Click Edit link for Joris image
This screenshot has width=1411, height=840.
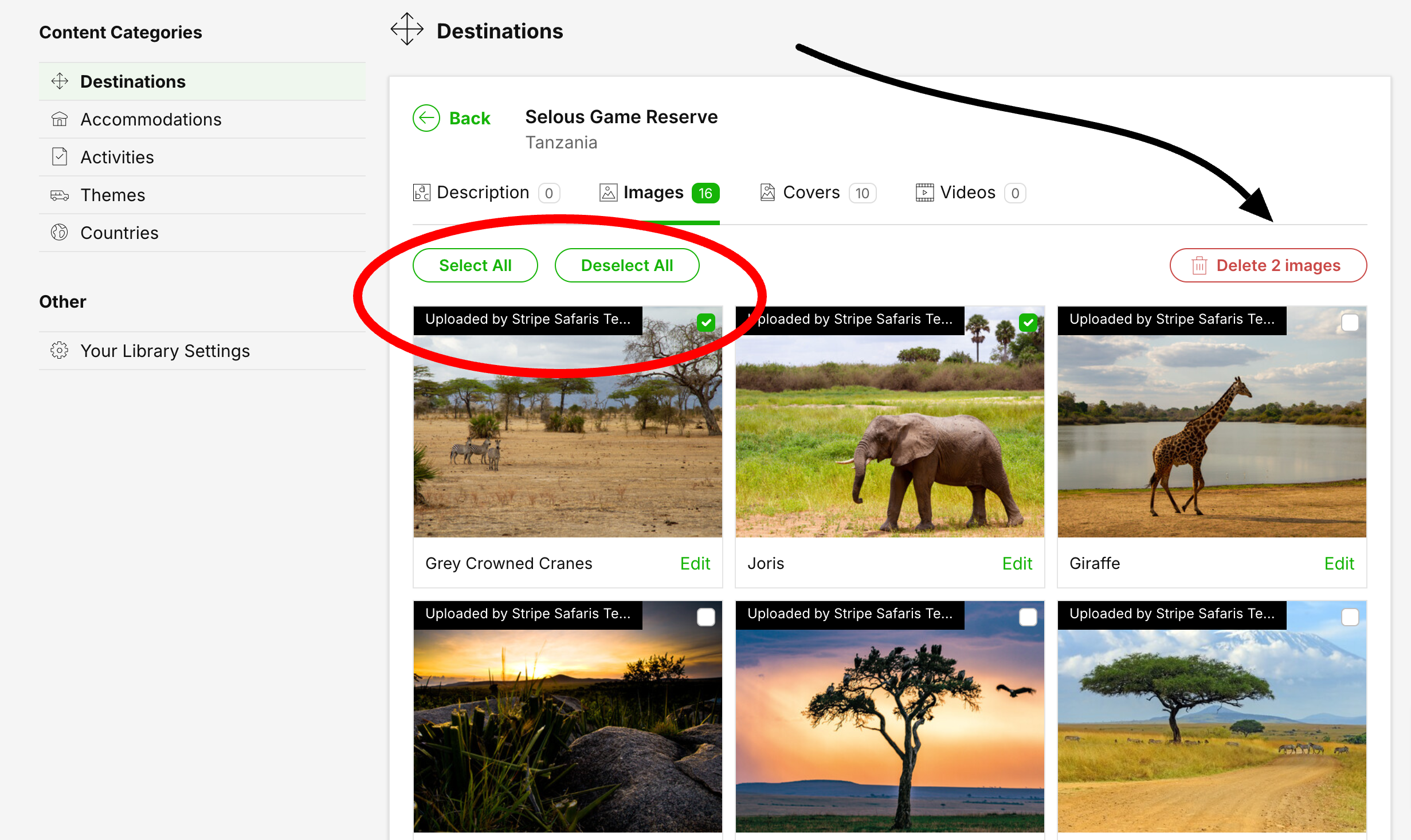coord(1017,563)
